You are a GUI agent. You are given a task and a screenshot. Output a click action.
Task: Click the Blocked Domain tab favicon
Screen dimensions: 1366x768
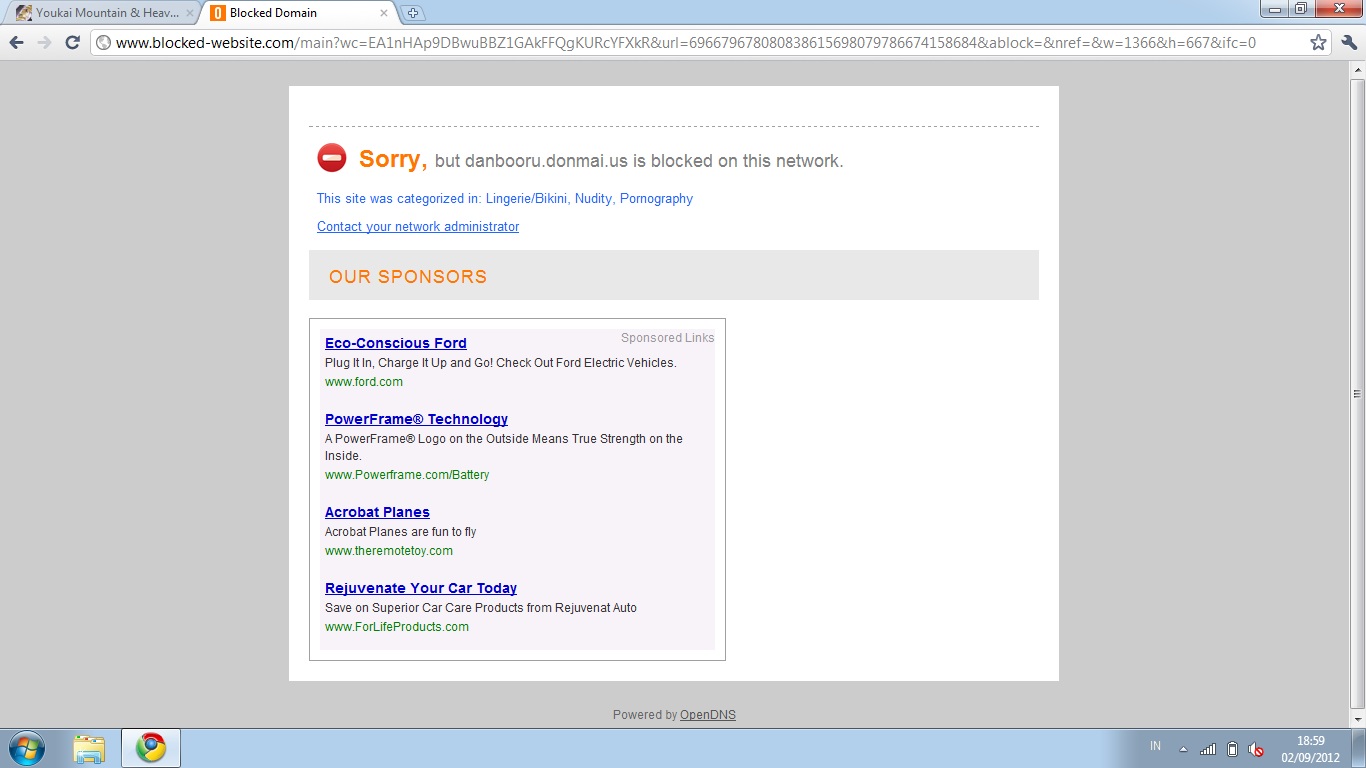218,13
